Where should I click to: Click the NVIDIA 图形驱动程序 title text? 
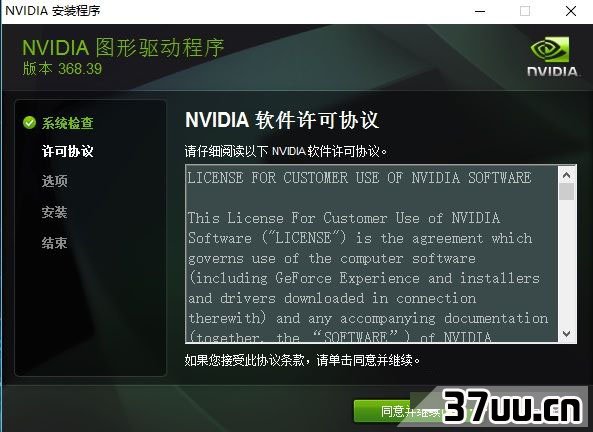tap(123, 48)
